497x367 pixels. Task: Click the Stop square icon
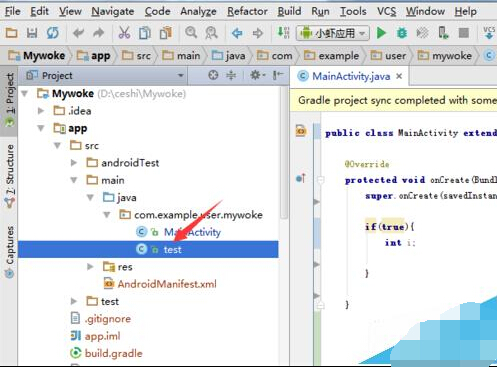(464, 33)
